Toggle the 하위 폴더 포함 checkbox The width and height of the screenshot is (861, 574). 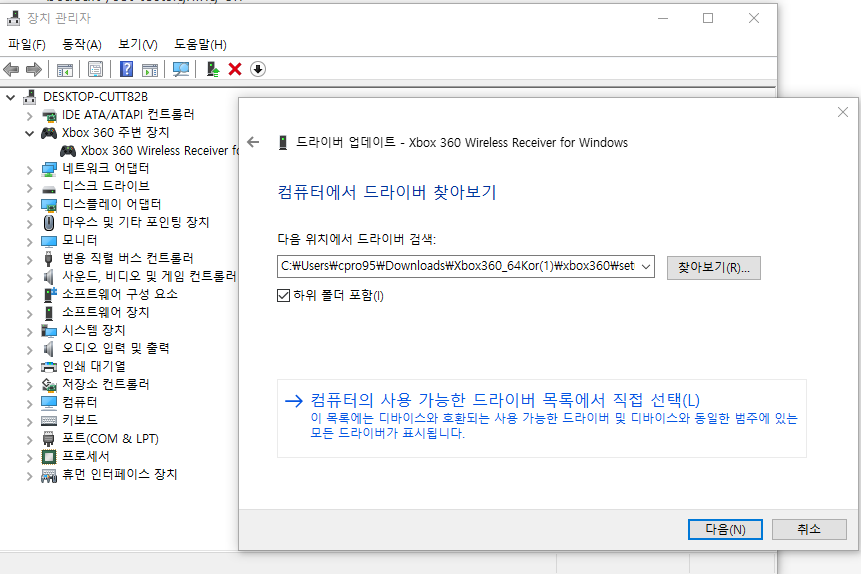click(x=283, y=296)
